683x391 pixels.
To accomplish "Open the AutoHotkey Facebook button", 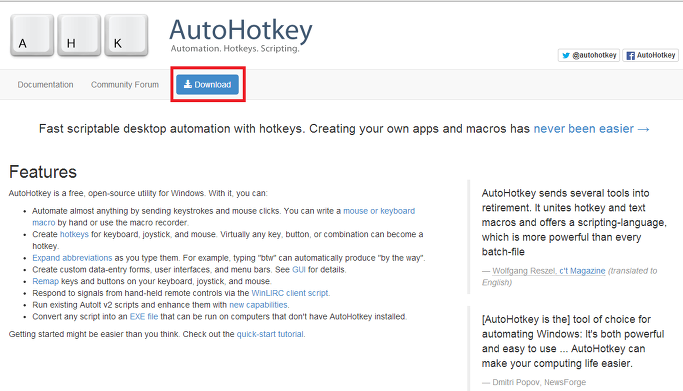I will point(650,55).
